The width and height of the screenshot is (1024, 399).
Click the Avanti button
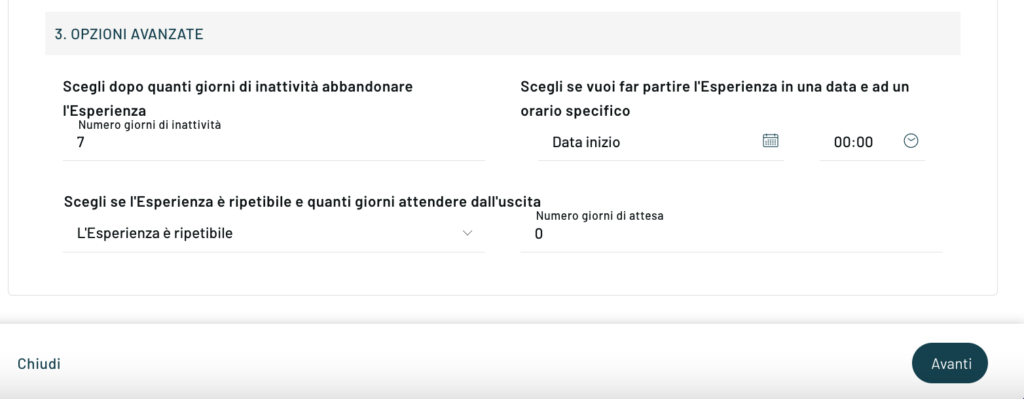(x=950, y=363)
